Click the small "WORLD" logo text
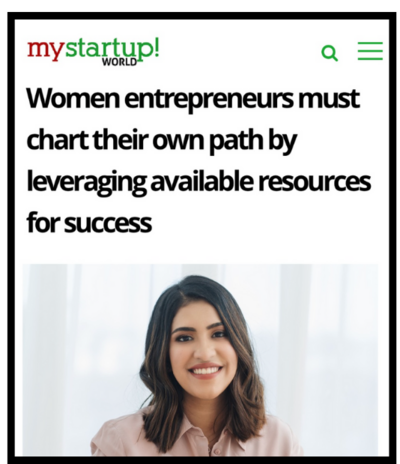400x464 pixels. point(119,62)
